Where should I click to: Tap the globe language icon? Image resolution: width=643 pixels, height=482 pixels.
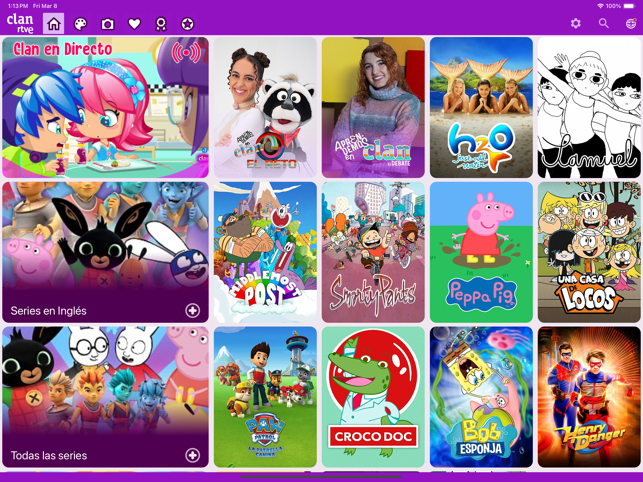click(631, 23)
